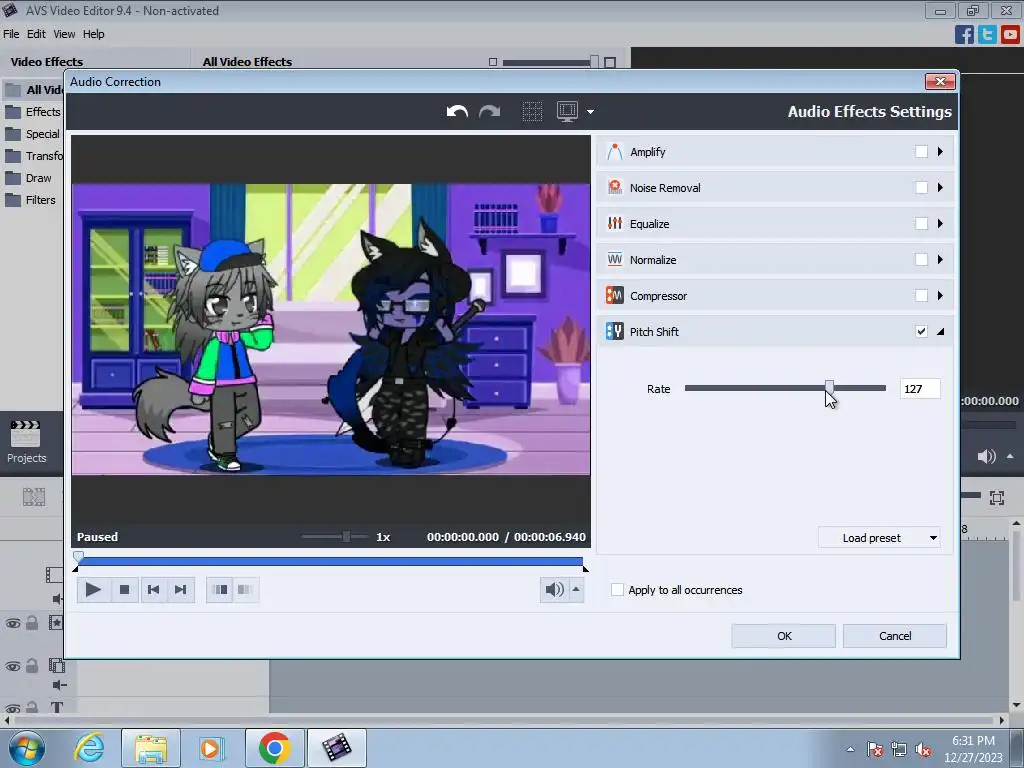Click the grid overlay icon in toolbar

[x=532, y=112]
